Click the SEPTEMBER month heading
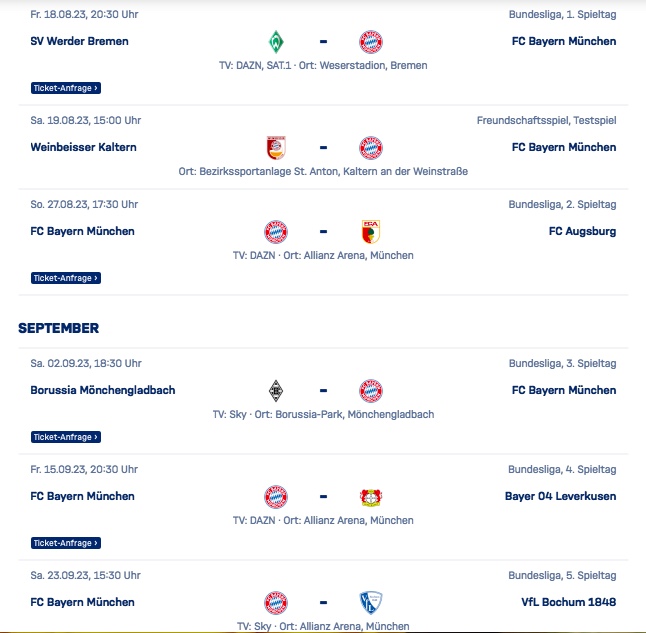This screenshot has width=646, height=633. 59,328
